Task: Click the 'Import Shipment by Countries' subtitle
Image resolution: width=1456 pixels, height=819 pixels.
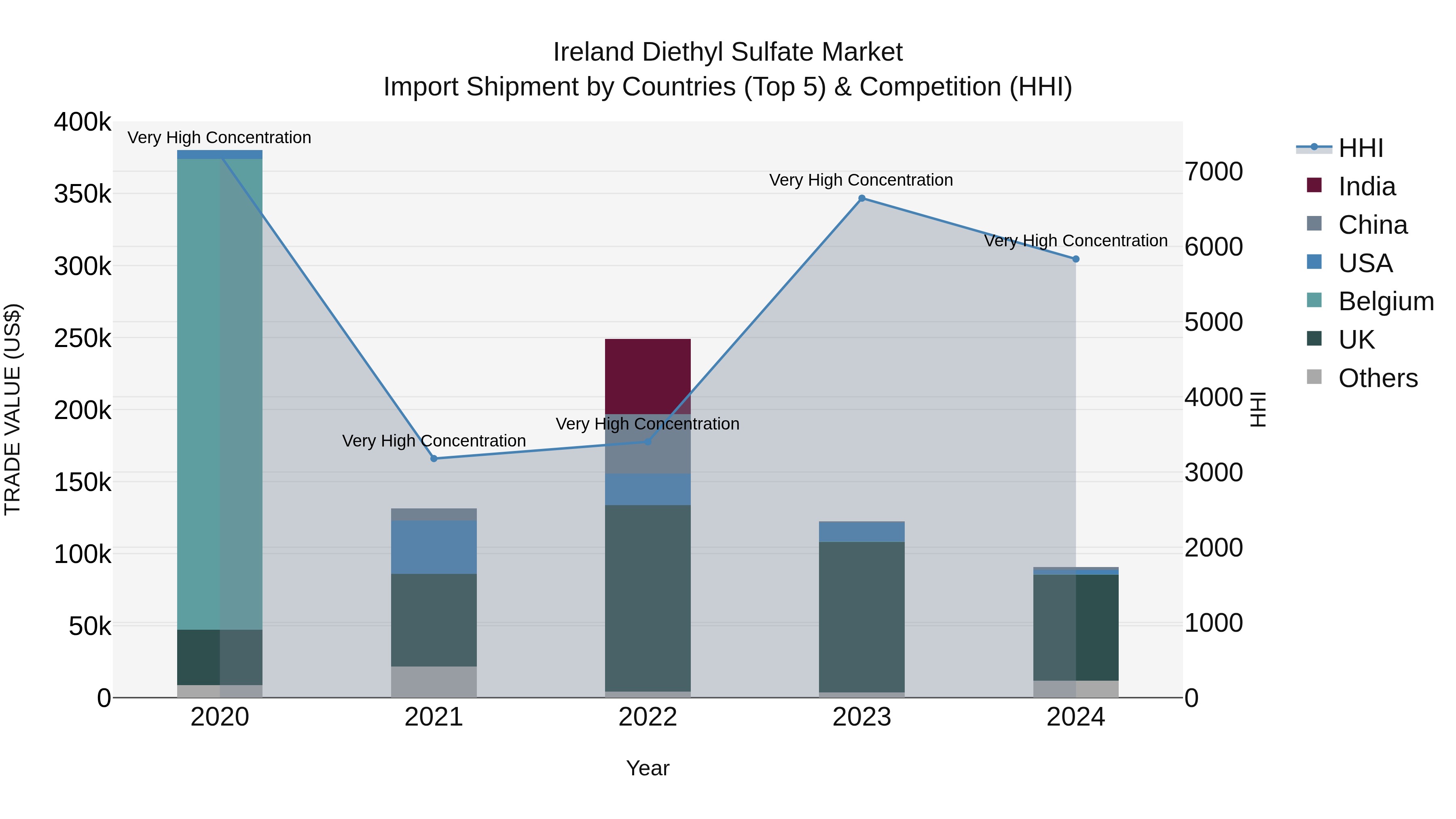Action: pos(728,87)
